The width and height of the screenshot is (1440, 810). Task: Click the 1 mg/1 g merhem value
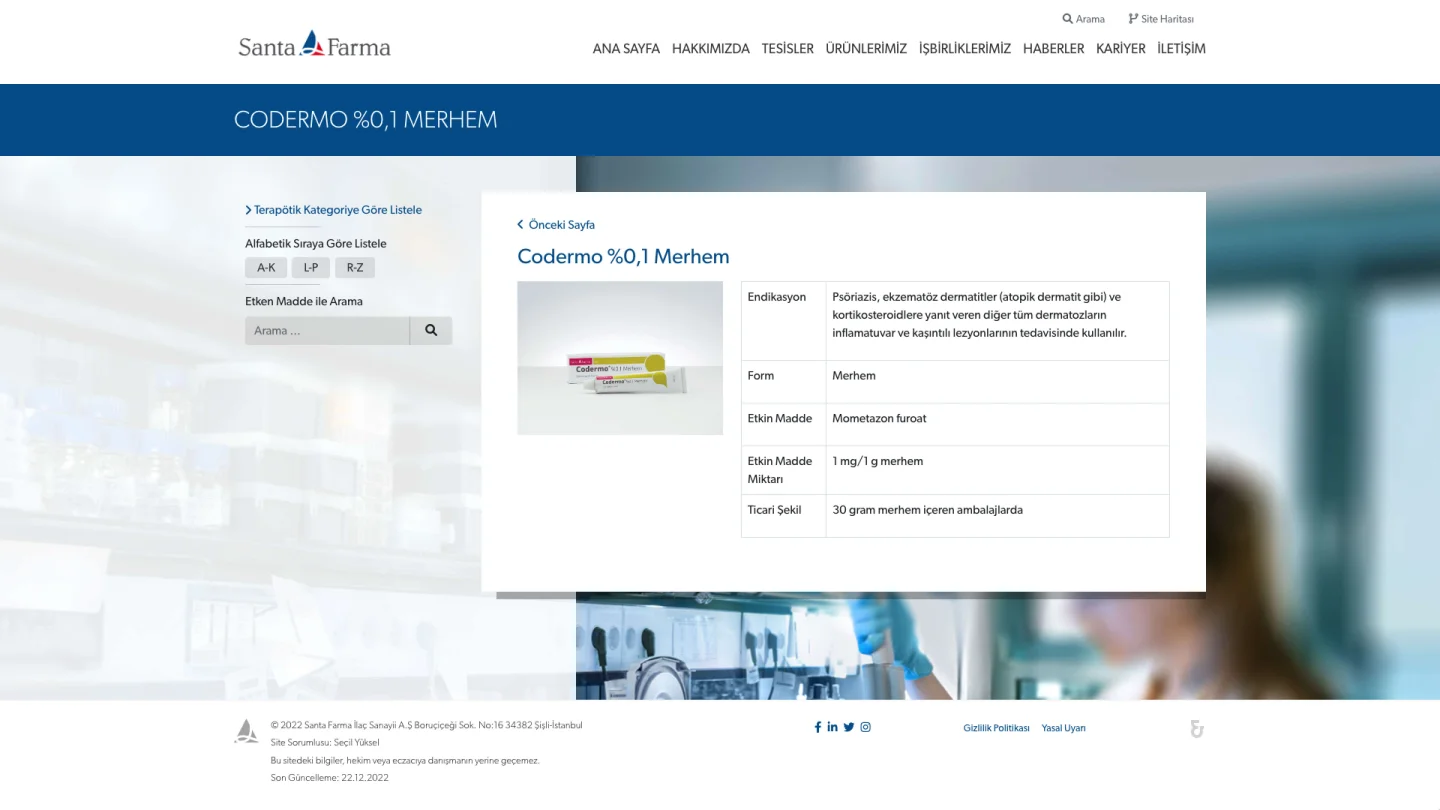[878, 462]
